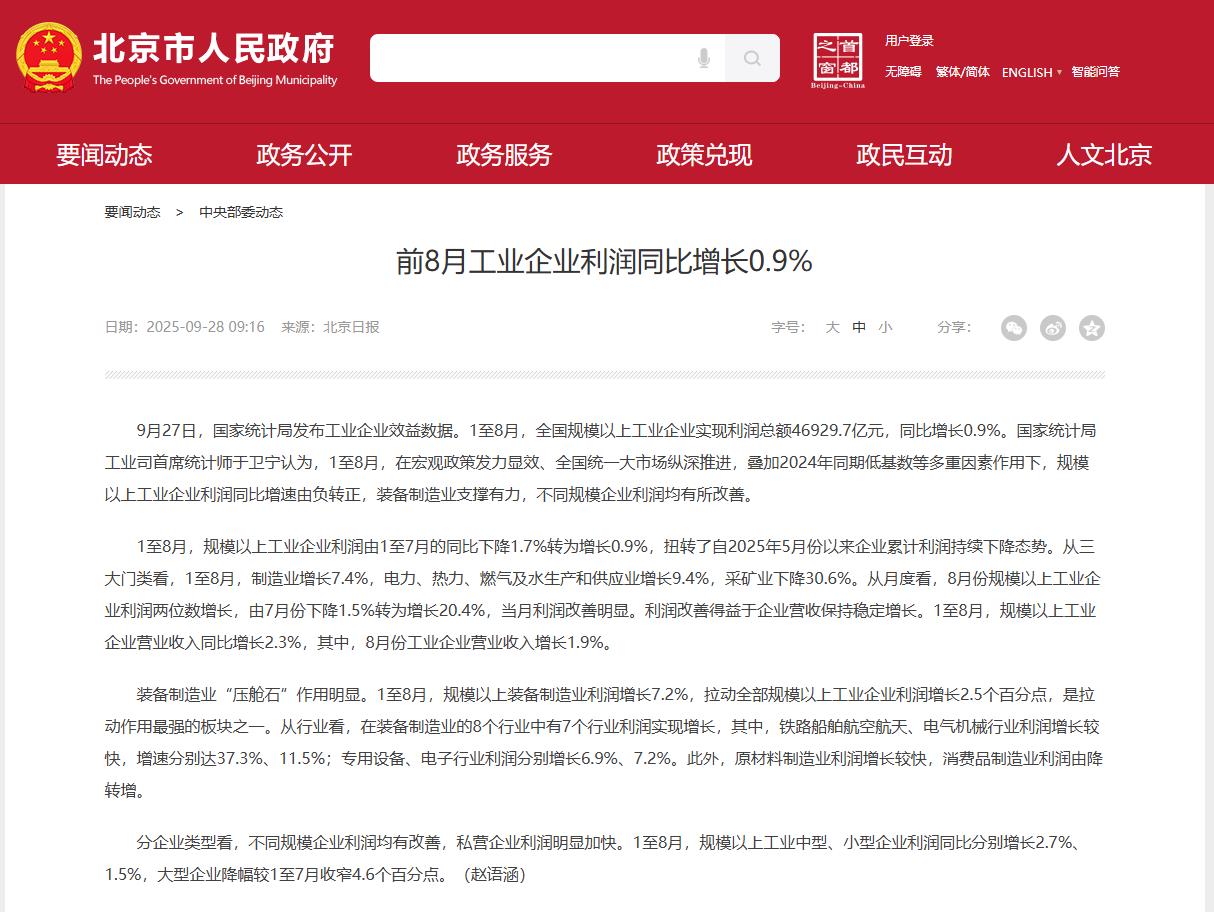The width and height of the screenshot is (1214, 912).
Task: Click the 用户登录 login link
Action: coord(909,41)
